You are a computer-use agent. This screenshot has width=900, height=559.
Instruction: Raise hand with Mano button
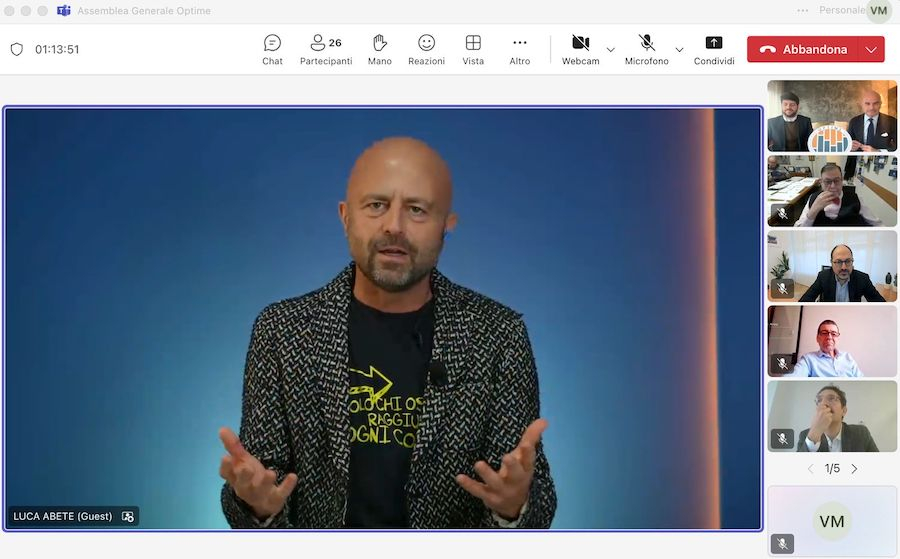380,49
